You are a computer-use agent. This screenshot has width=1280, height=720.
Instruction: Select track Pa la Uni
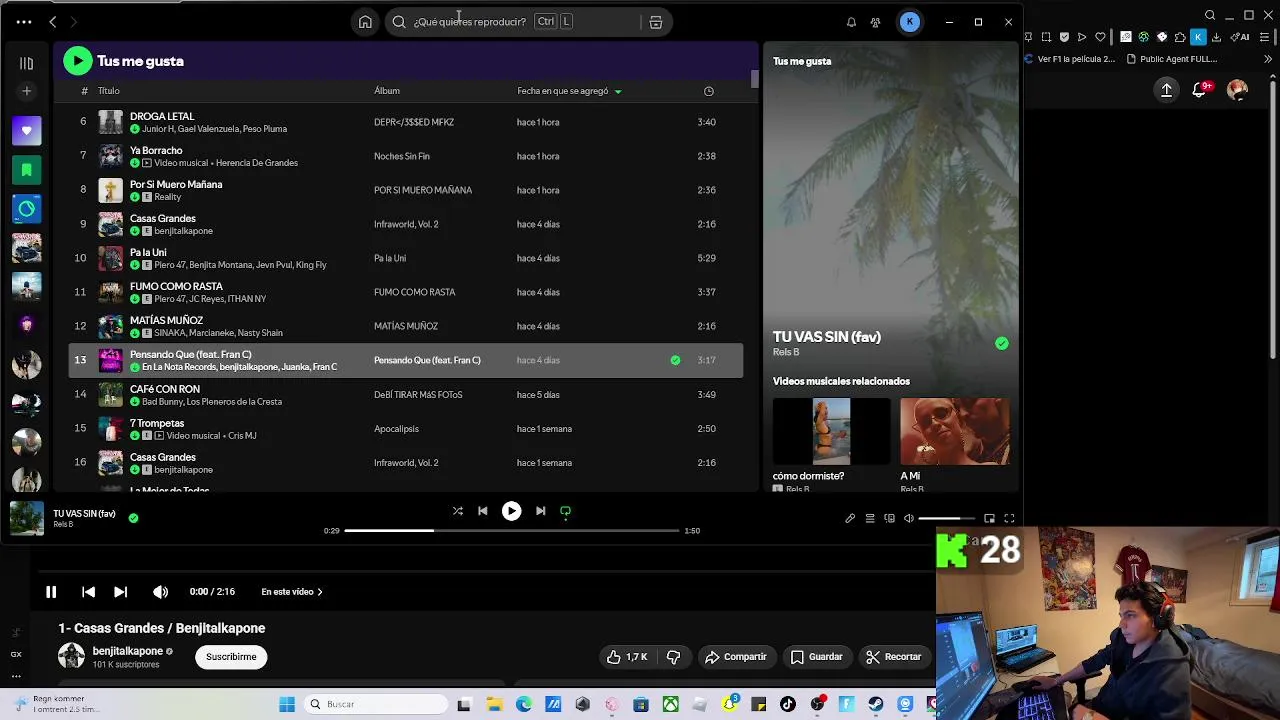pyautogui.click(x=148, y=252)
